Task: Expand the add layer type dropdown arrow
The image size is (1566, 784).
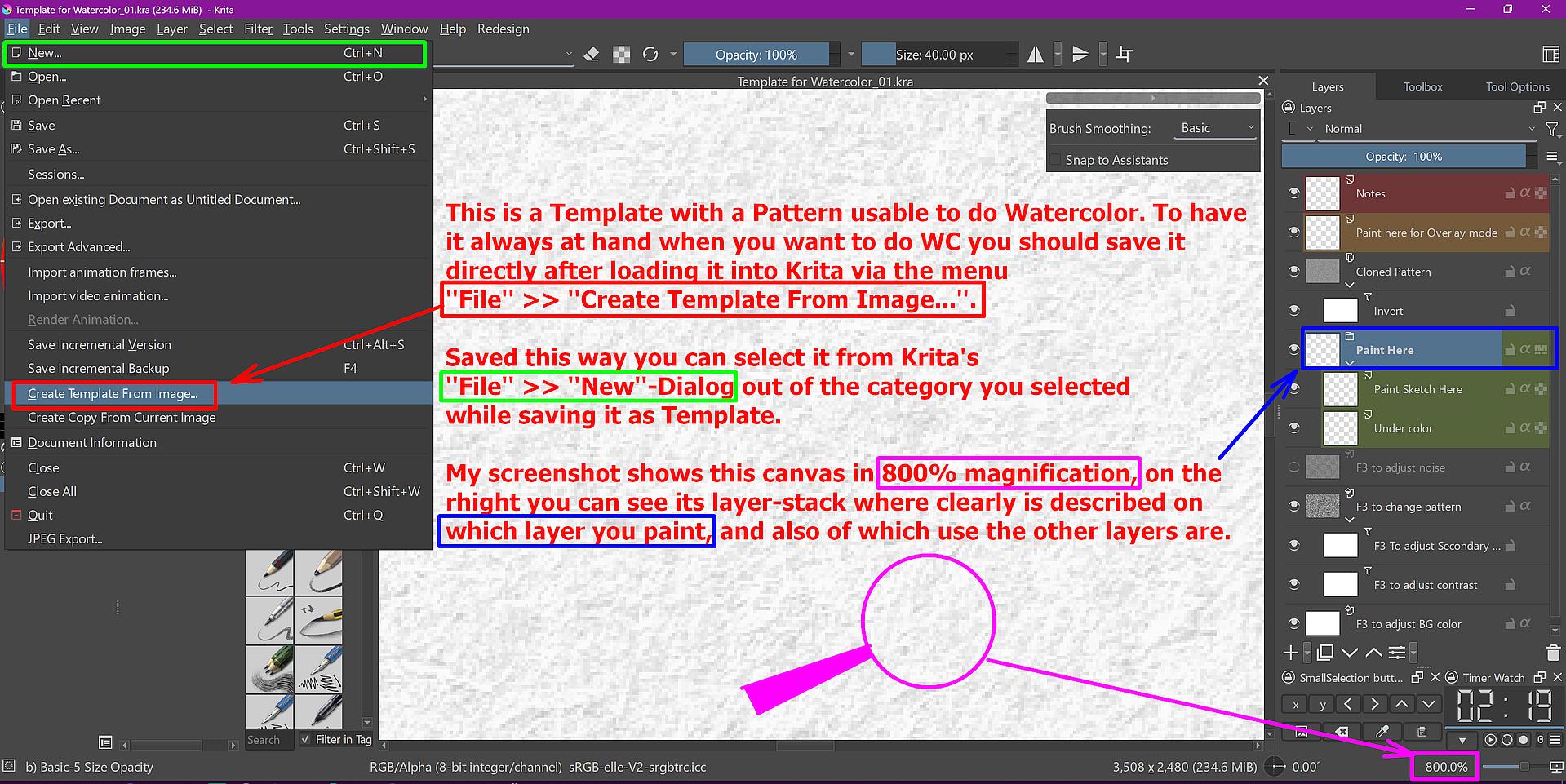Action: click(1307, 652)
